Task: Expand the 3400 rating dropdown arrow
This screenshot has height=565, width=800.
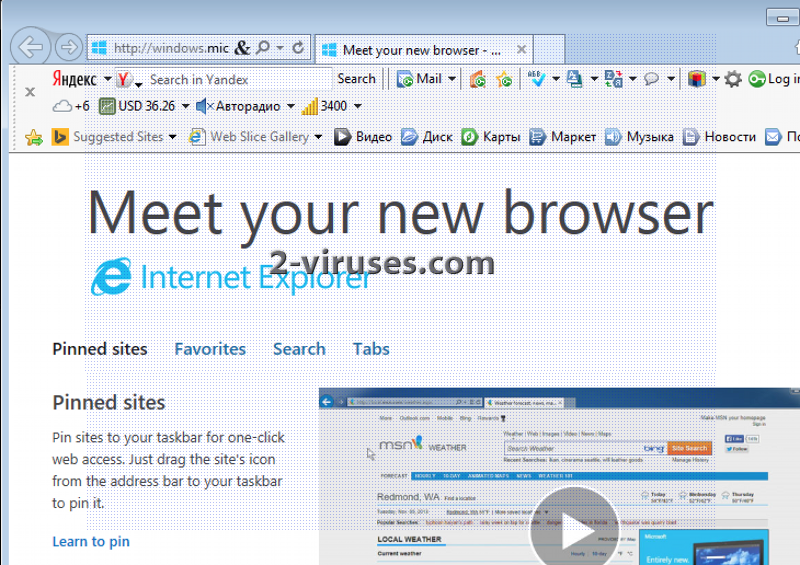Action: (358, 106)
